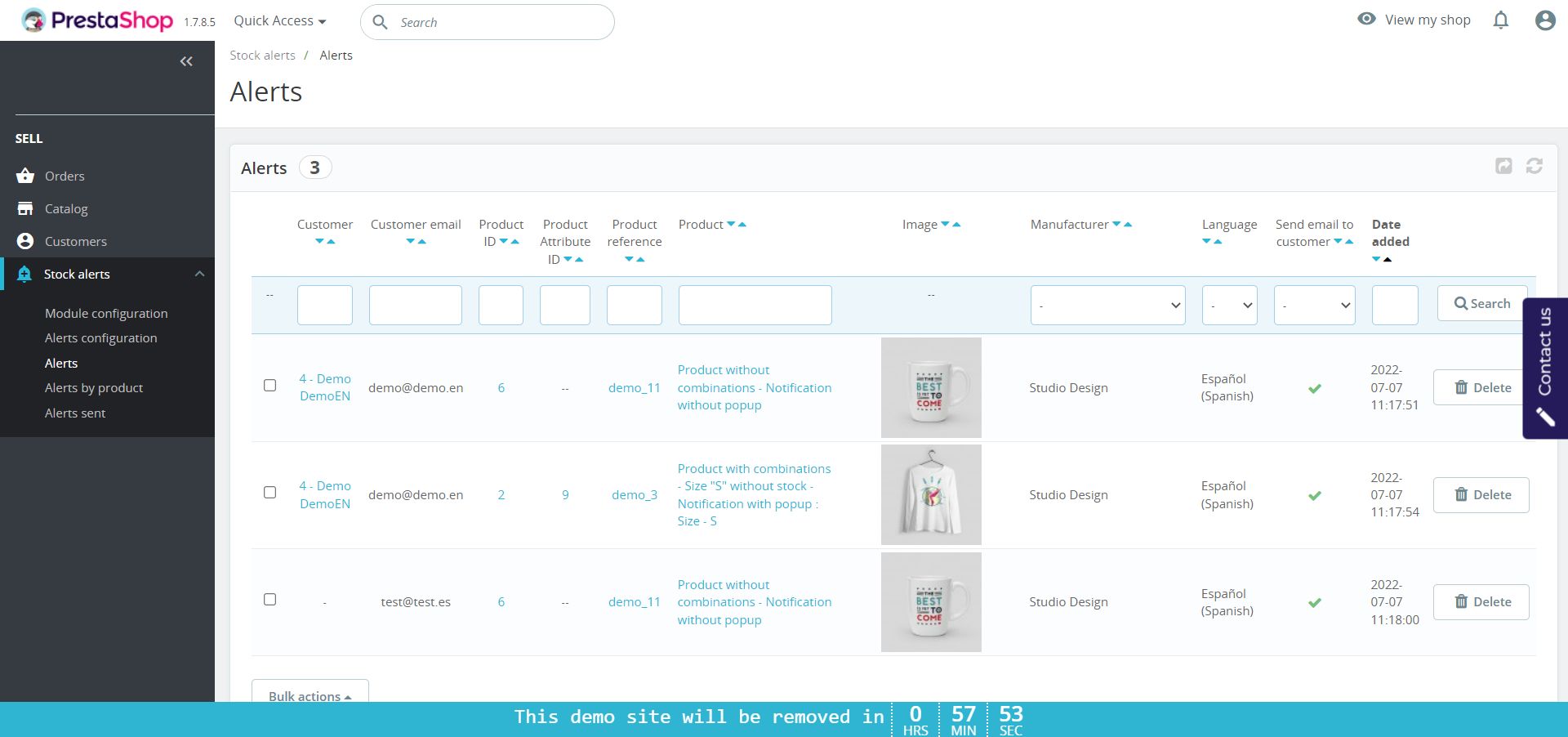Viewport: 1568px width, 737px height.
Task: Sort Manufacturer column ascending
Action: (1128, 225)
